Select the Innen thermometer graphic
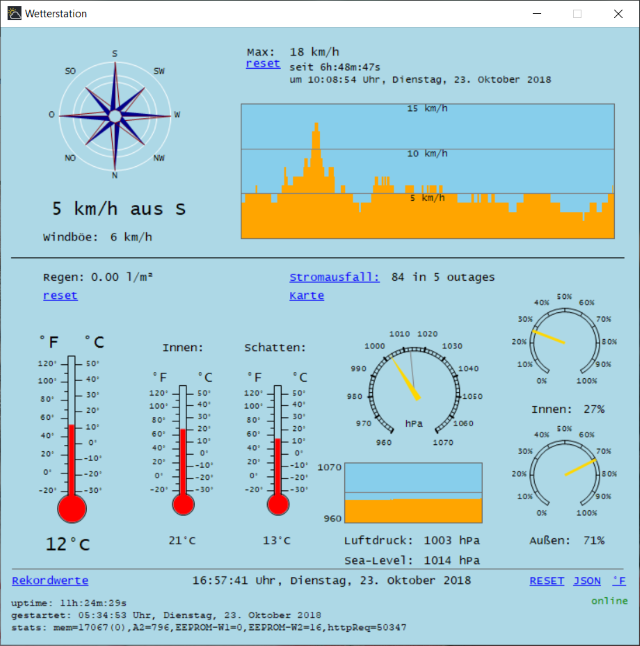Screen dimensions: 640x646 tap(183, 450)
